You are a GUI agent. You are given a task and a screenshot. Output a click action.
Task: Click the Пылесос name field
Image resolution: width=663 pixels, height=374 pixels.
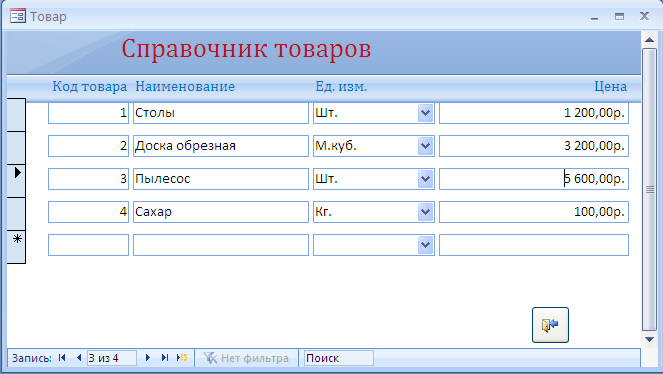click(221, 179)
